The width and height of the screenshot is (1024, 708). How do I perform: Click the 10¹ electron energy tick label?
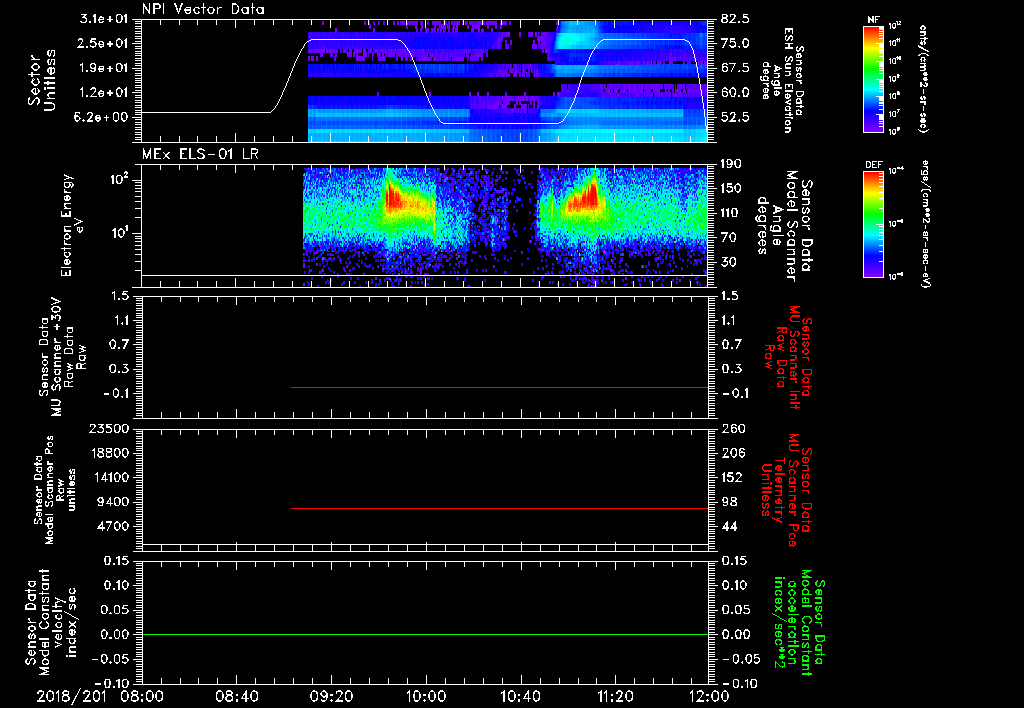[118, 233]
